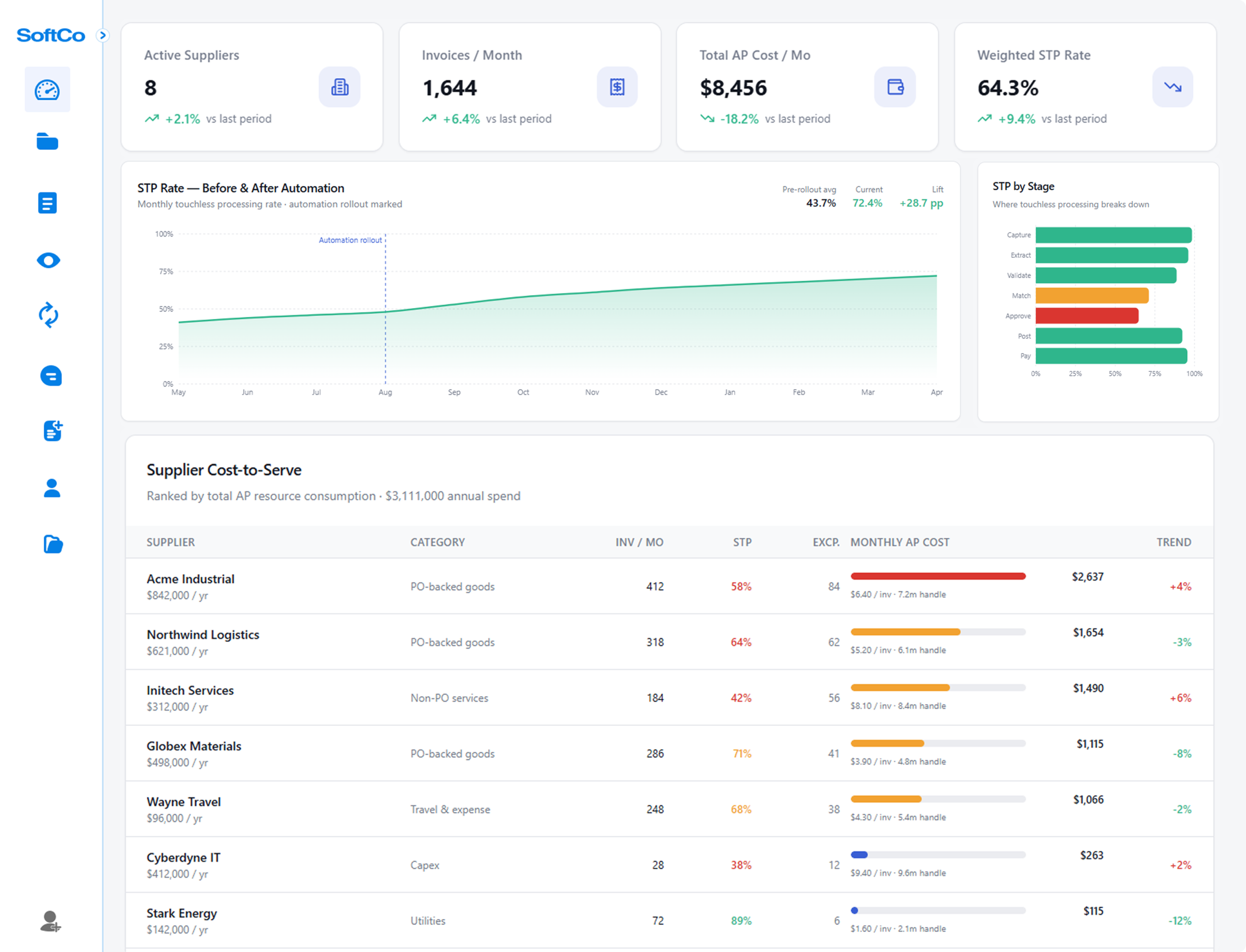The width and height of the screenshot is (1246, 952).
Task: Open the chat bubble sidebar icon
Action: coord(51,376)
